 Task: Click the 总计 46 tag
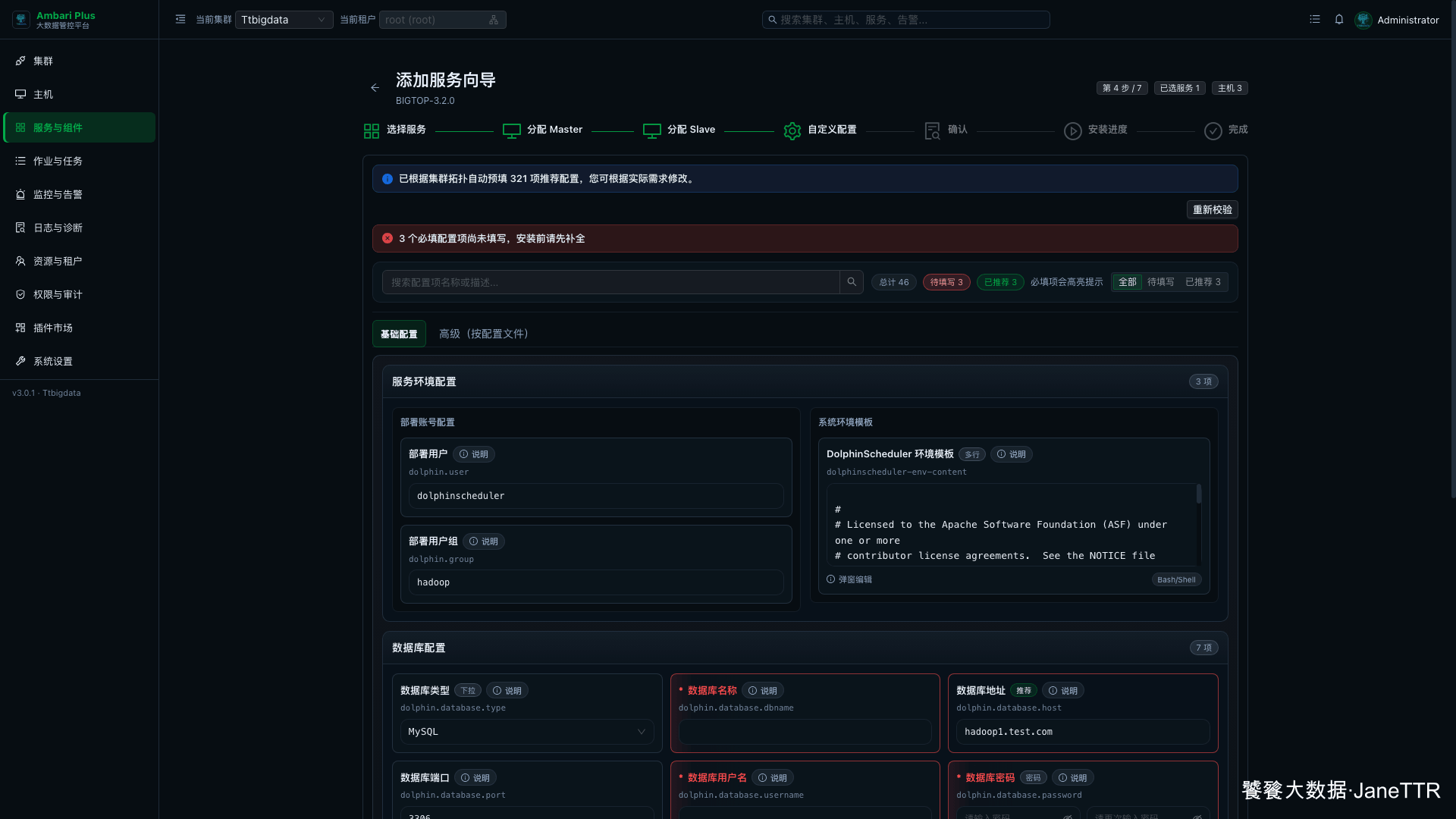click(x=894, y=282)
